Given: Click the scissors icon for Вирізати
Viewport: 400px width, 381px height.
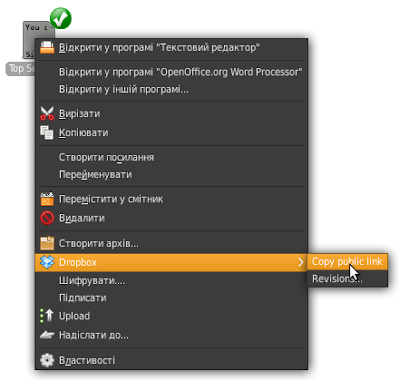Looking at the screenshot, I should click(47, 113).
